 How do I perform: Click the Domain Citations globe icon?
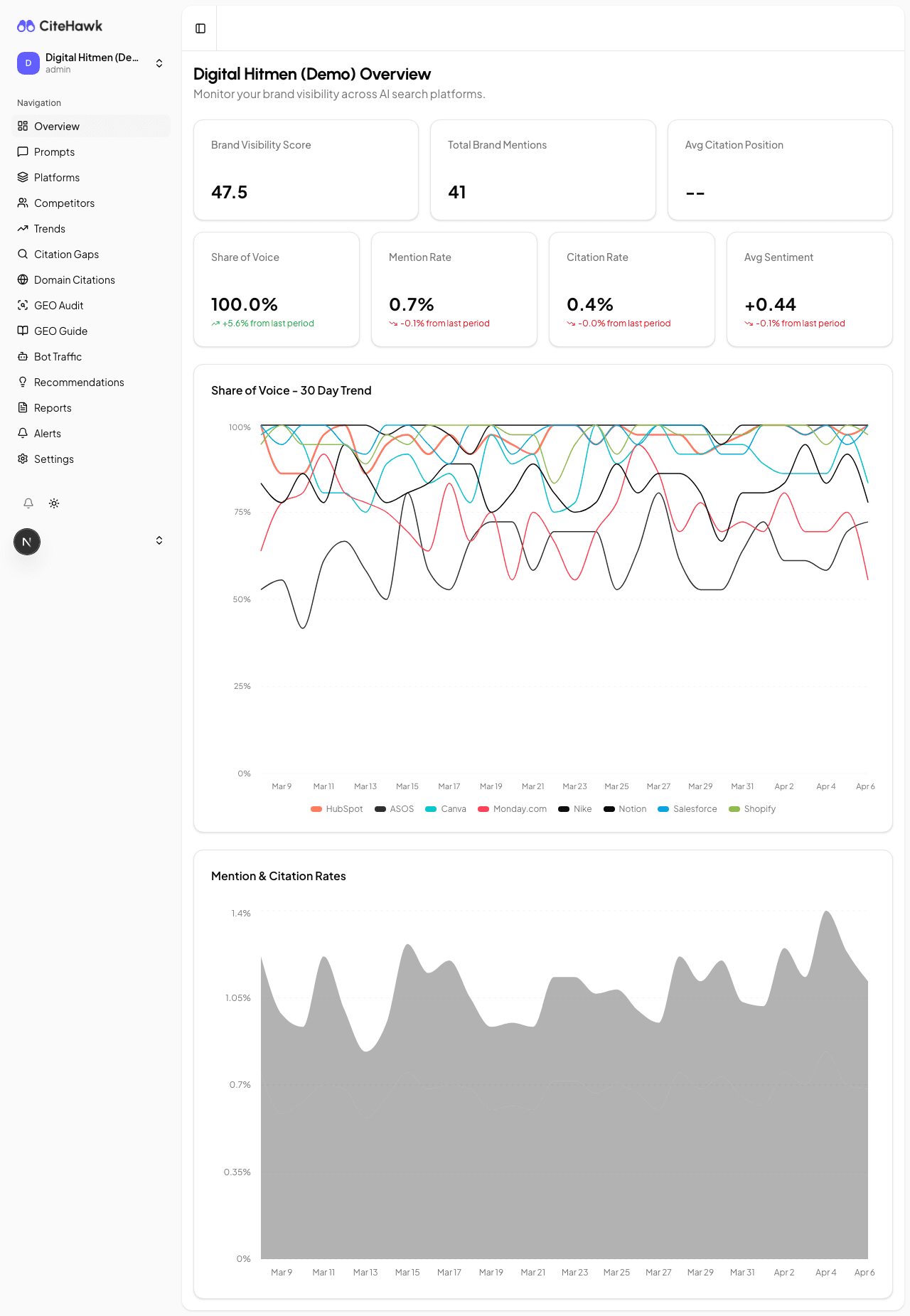pyautogui.click(x=23, y=279)
